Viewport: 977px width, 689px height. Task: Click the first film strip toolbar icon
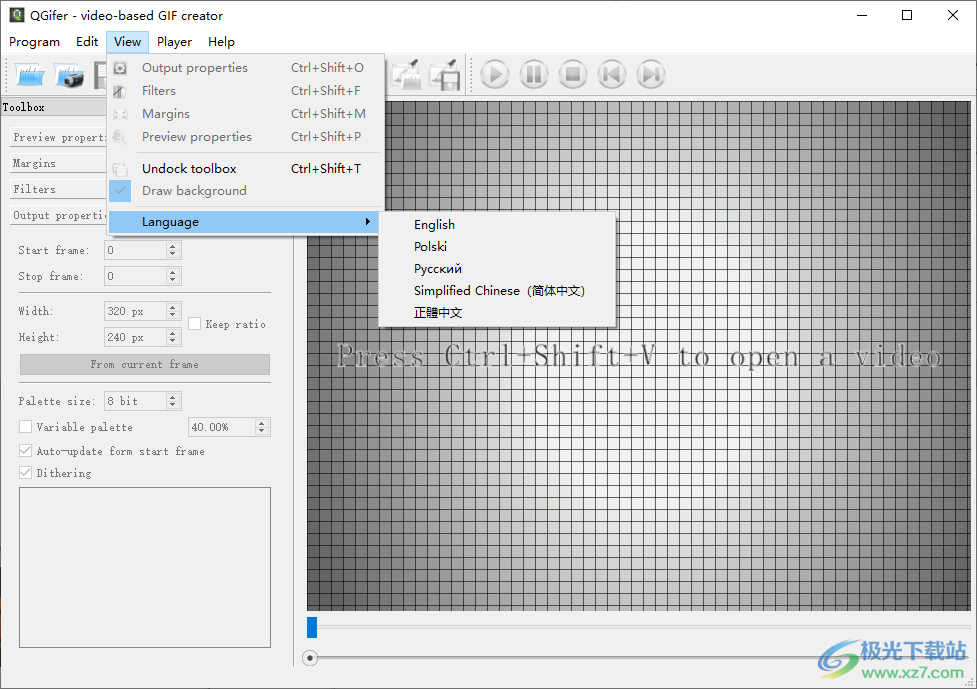pyautogui.click(x=30, y=75)
